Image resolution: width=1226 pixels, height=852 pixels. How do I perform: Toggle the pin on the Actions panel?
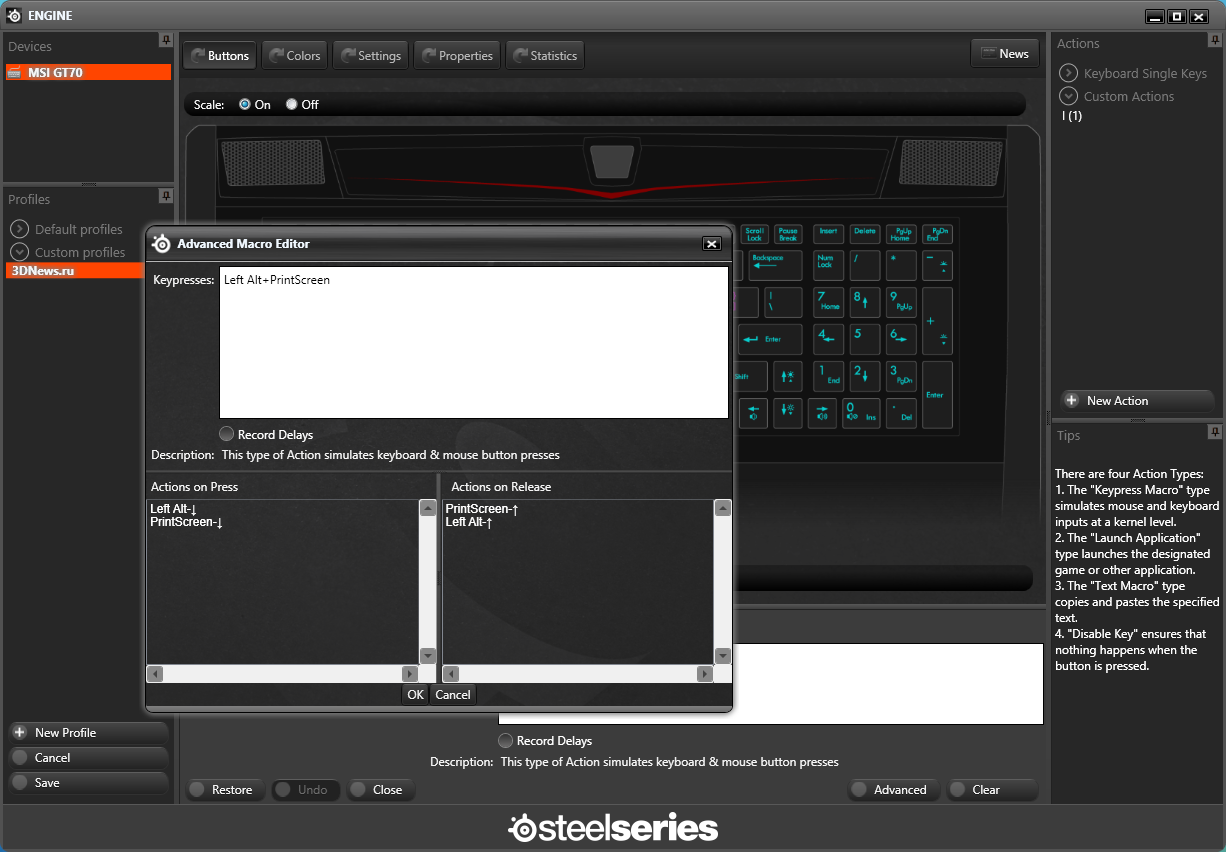point(1215,41)
